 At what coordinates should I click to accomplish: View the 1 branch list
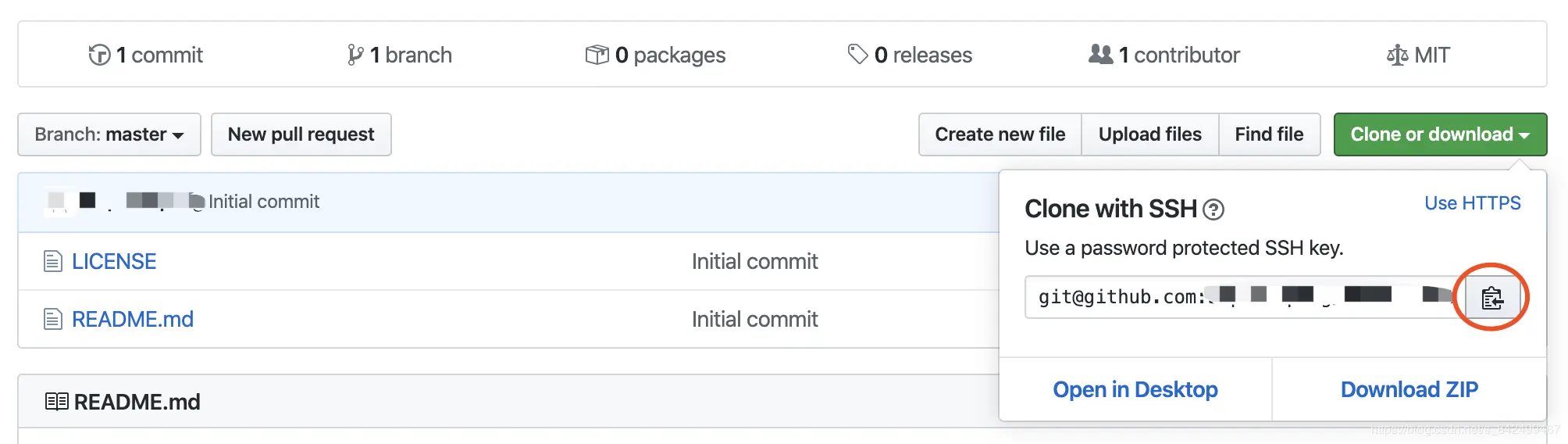400,55
